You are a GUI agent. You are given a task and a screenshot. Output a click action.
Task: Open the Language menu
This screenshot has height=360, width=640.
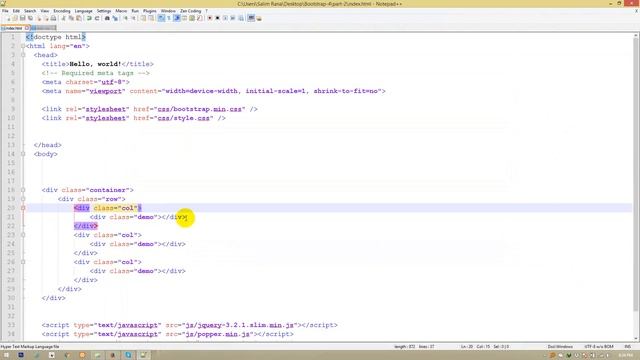coord(83,11)
